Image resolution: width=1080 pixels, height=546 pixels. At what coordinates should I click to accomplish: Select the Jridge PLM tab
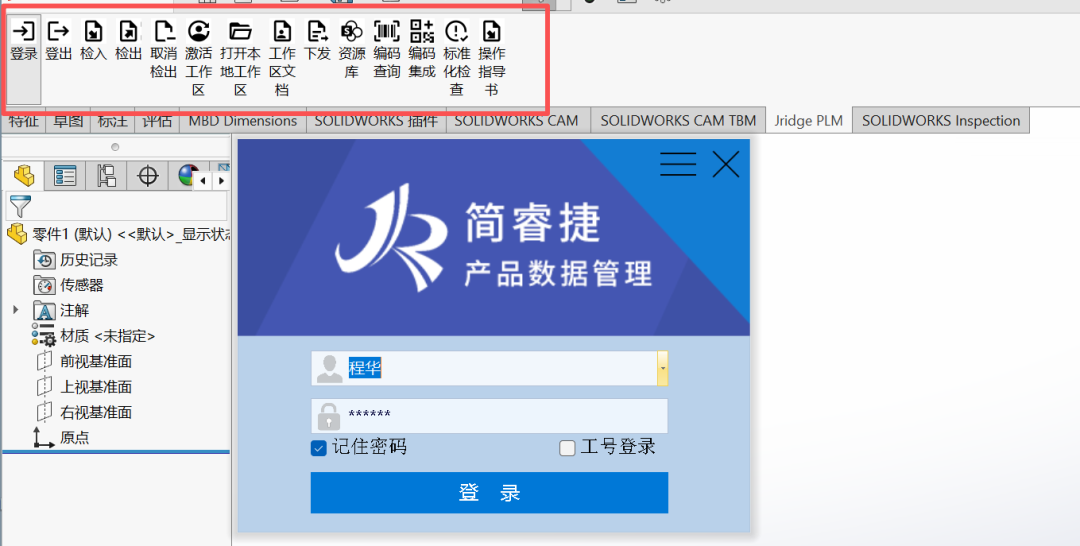809,120
